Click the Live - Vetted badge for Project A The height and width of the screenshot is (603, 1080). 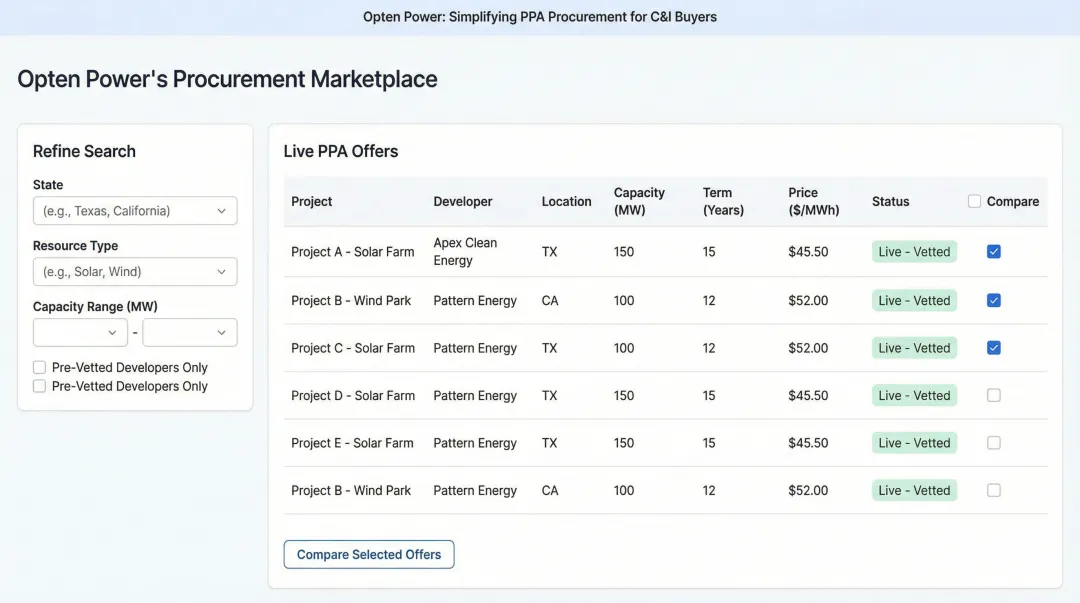[x=913, y=251]
